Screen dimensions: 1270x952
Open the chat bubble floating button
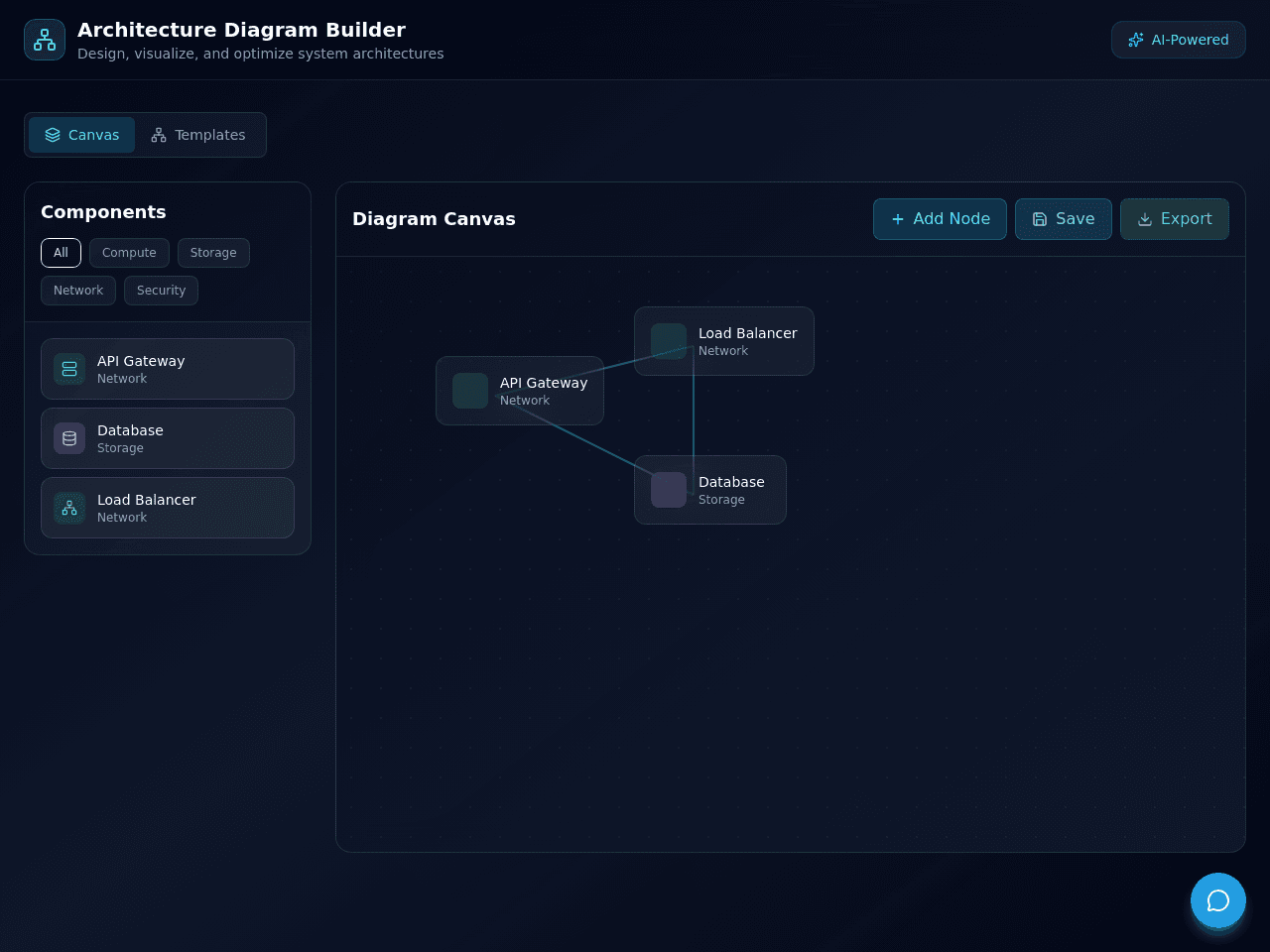pos(1218,900)
